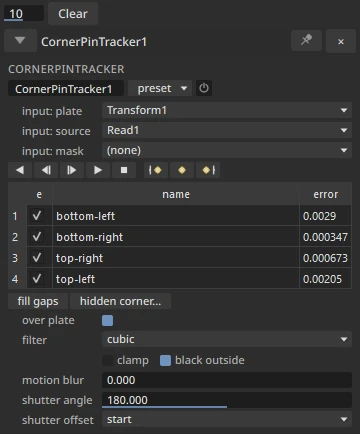Select the bottom-right track name

(x=176, y=237)
